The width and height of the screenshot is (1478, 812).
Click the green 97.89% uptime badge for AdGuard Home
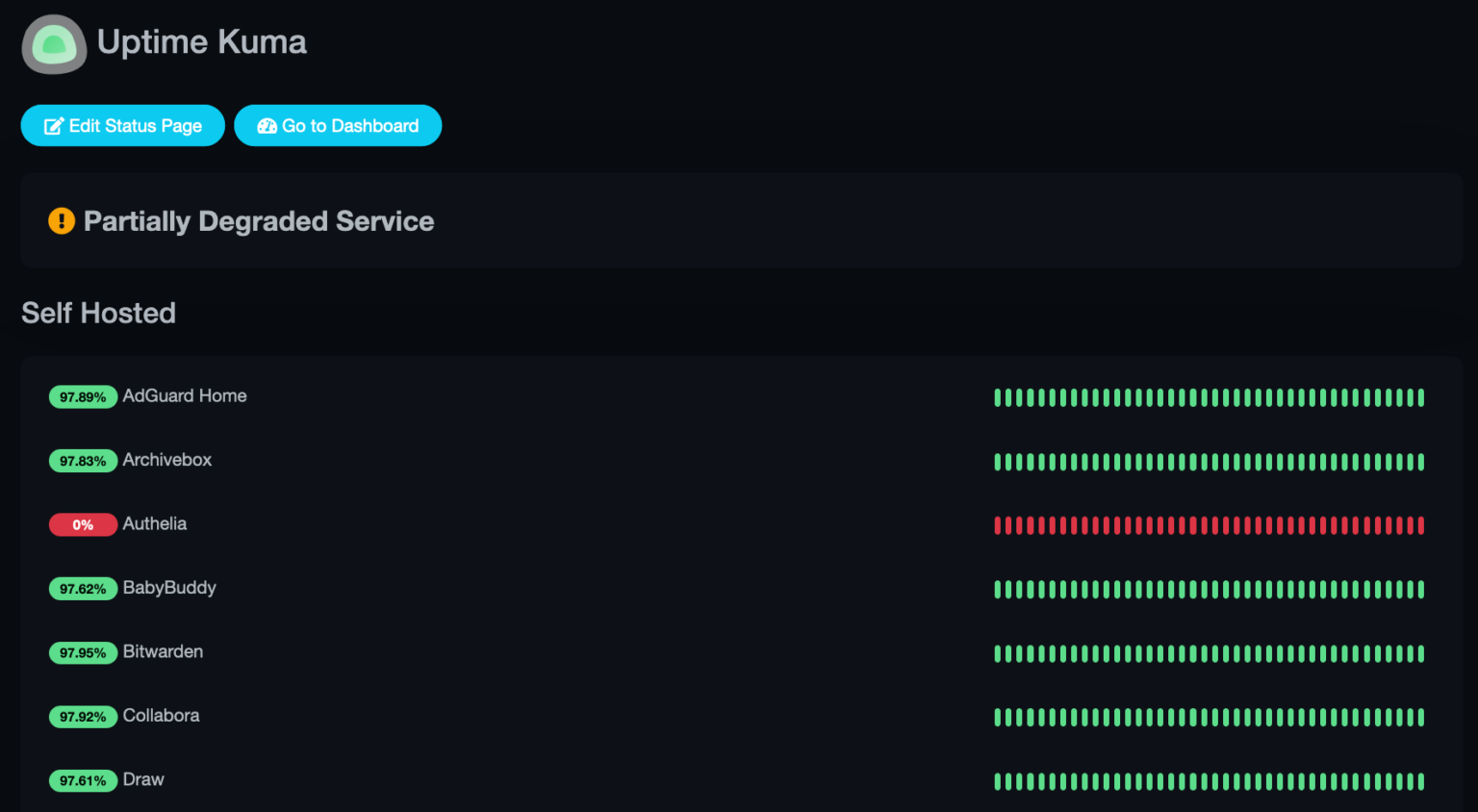click(83, 396)
